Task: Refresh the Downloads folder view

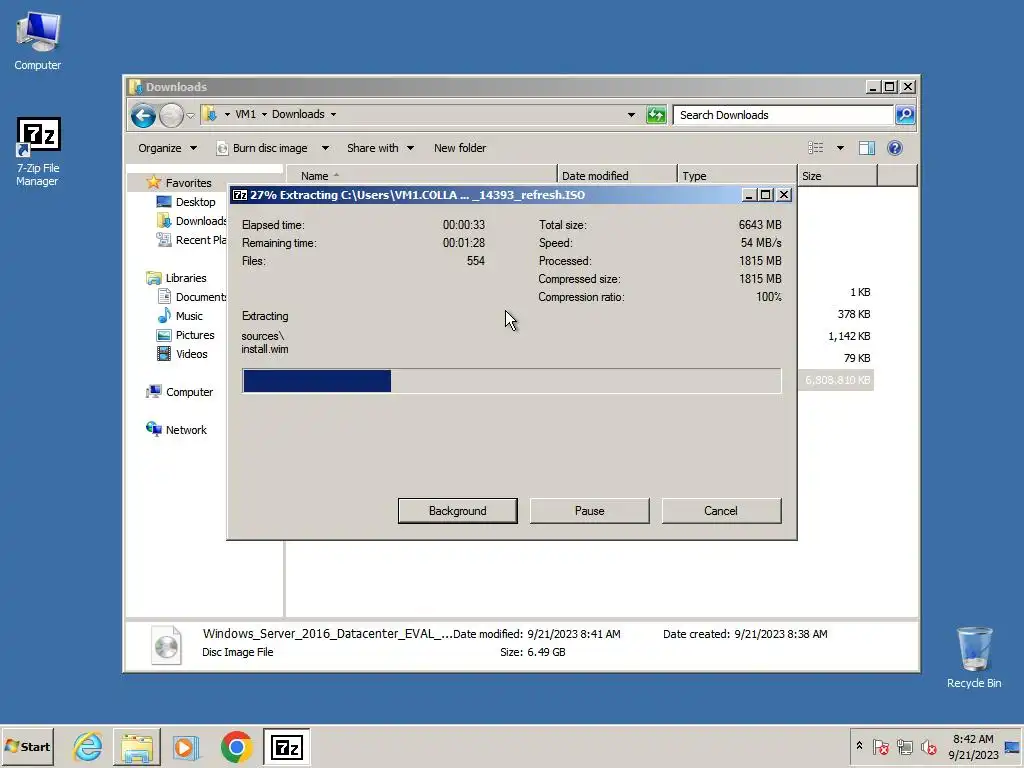Action: (x=656, y=115)
